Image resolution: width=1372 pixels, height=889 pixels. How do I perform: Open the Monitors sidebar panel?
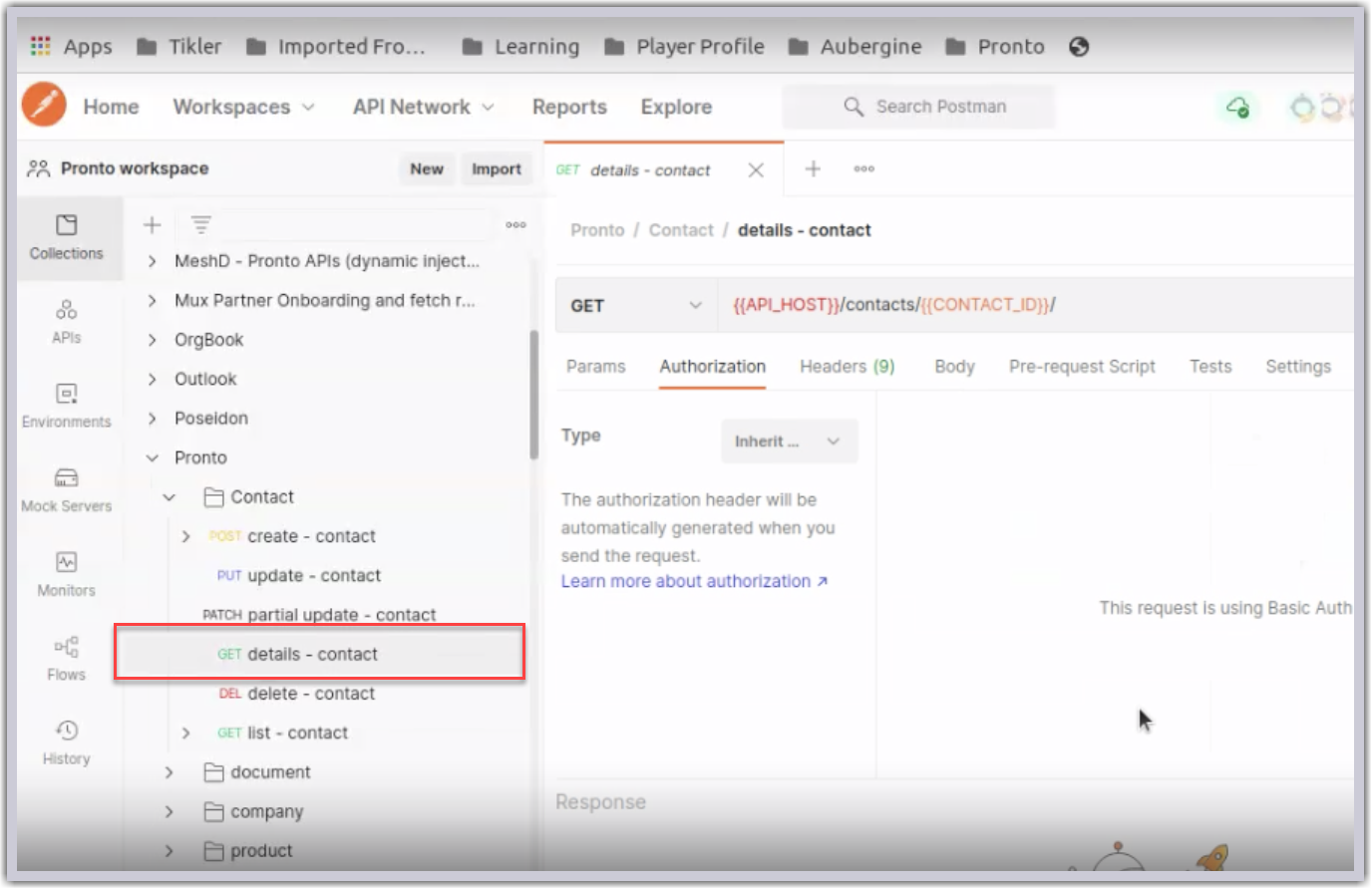pyautogui.click(x=66, y=574)
